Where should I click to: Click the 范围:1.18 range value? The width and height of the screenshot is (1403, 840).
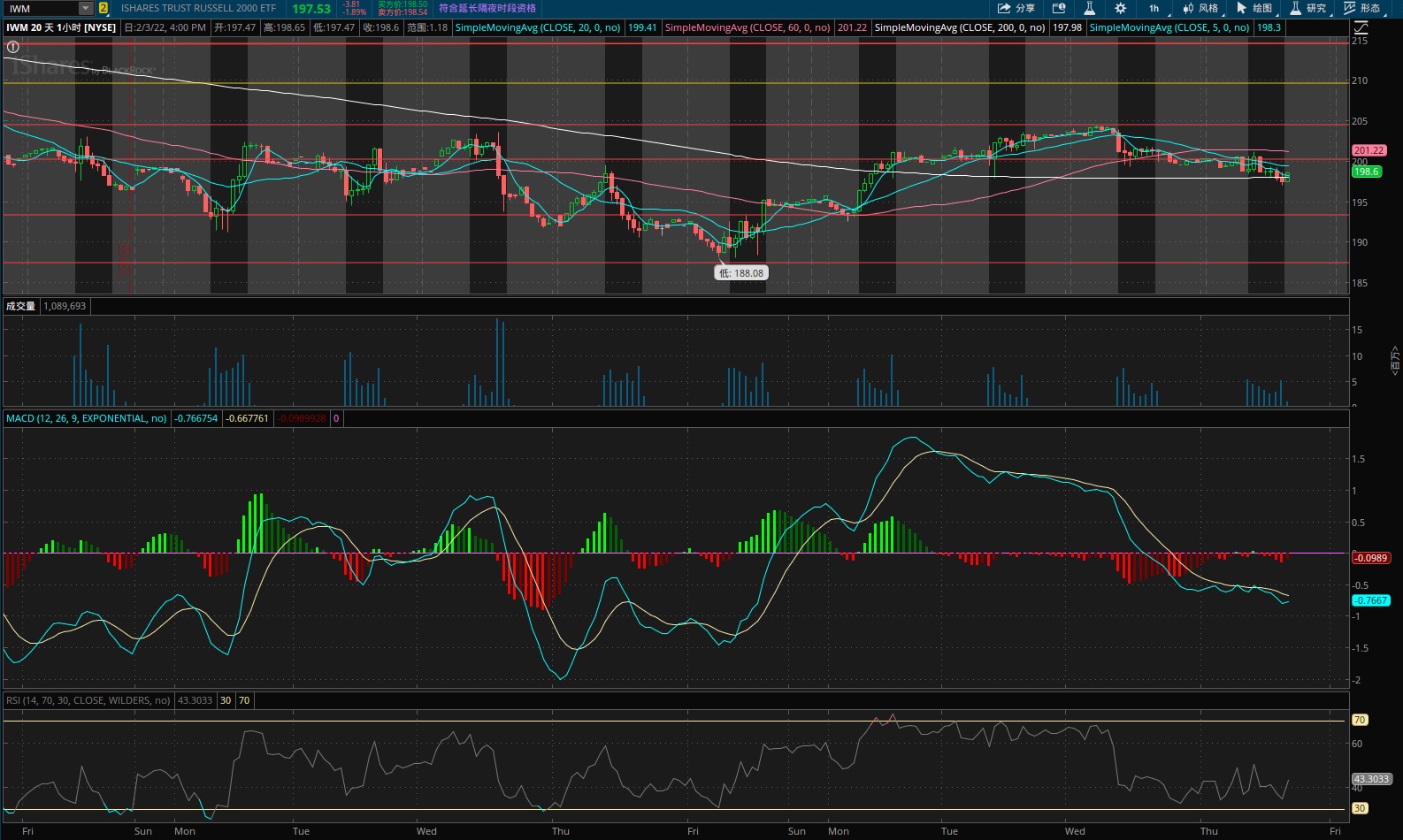coord(427,27)
